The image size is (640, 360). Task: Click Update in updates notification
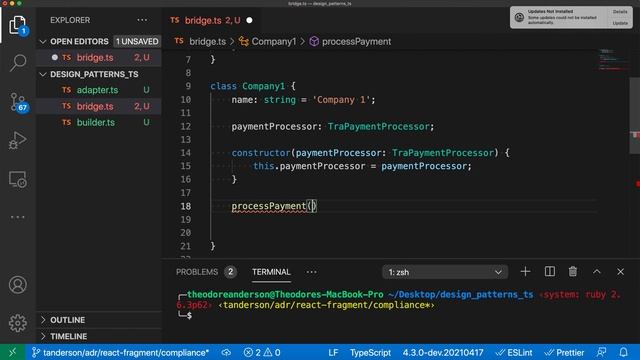point(620,23)
